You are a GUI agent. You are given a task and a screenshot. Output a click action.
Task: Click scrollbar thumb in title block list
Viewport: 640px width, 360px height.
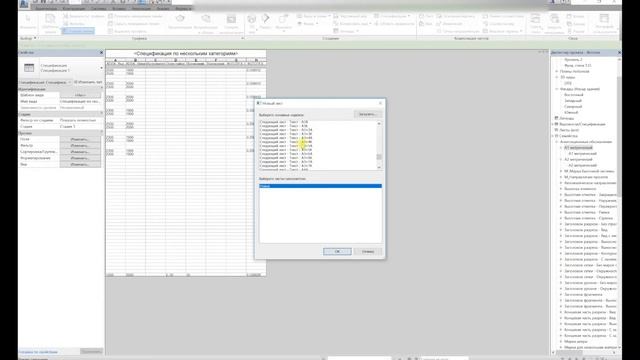coord(379,157)
